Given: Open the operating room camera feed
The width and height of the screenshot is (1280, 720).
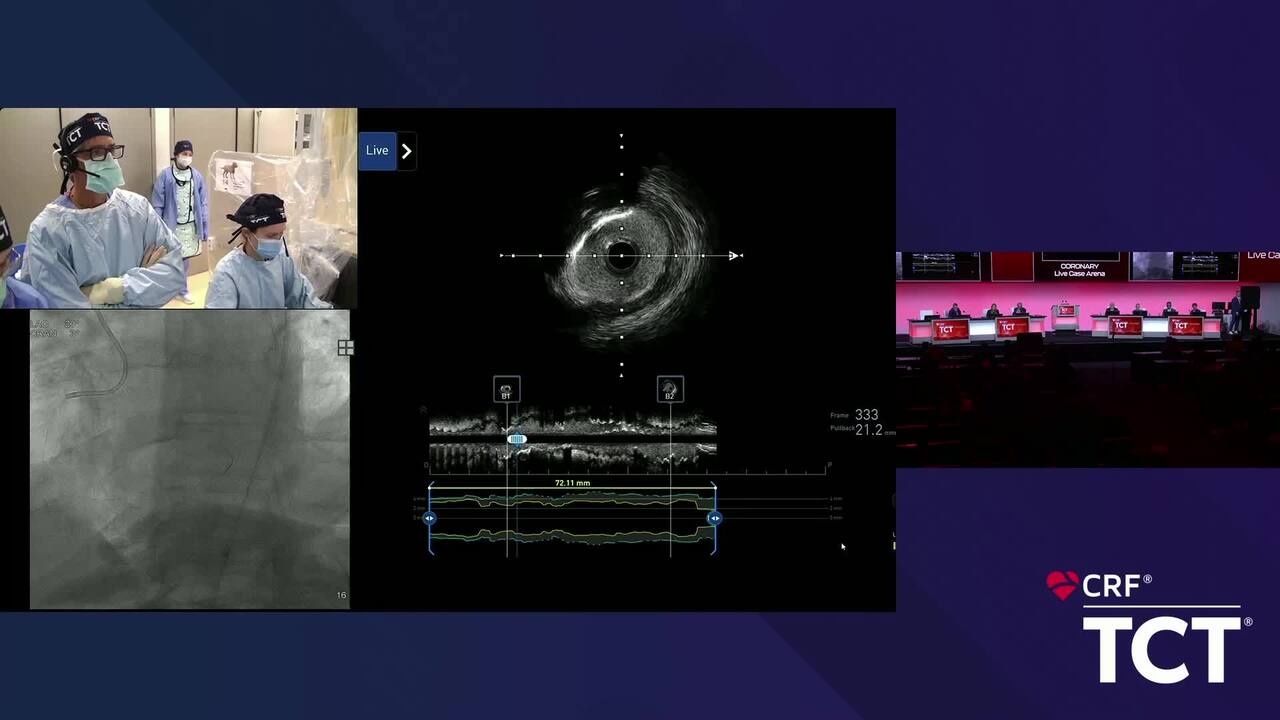Looking at the screenshot, I should (x=178, y=208).
